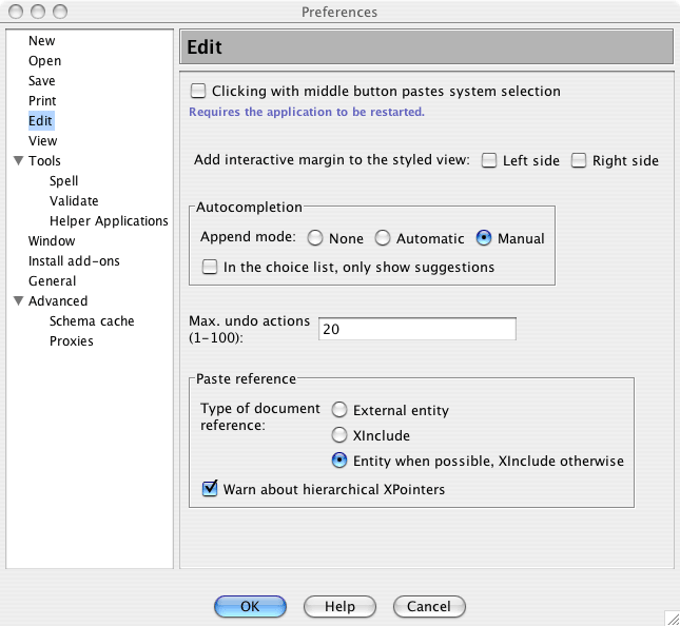Open Help for preferences

click(x=339, y=606)
